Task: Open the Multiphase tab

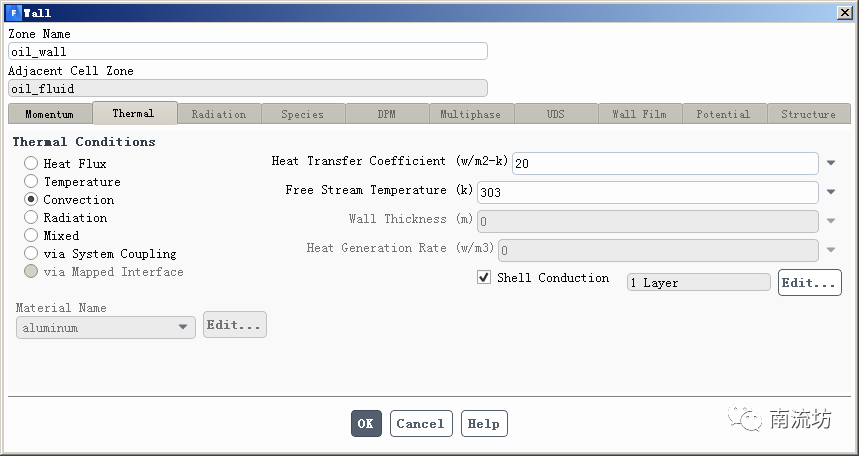Action: pos(471,114)
